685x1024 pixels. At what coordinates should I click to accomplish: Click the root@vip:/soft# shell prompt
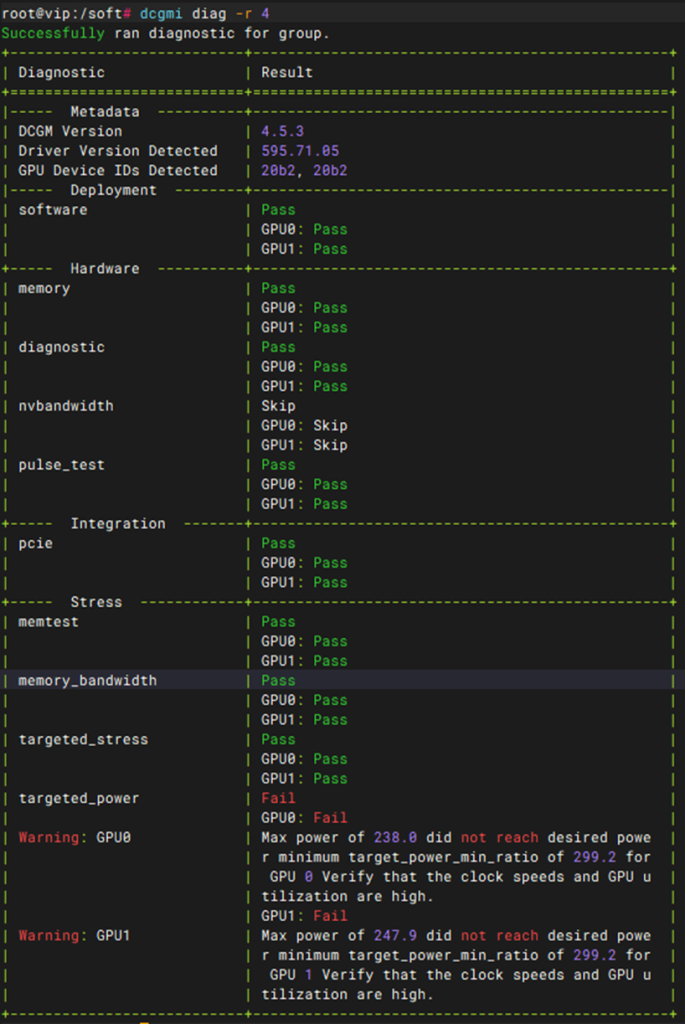pos(66,14)
